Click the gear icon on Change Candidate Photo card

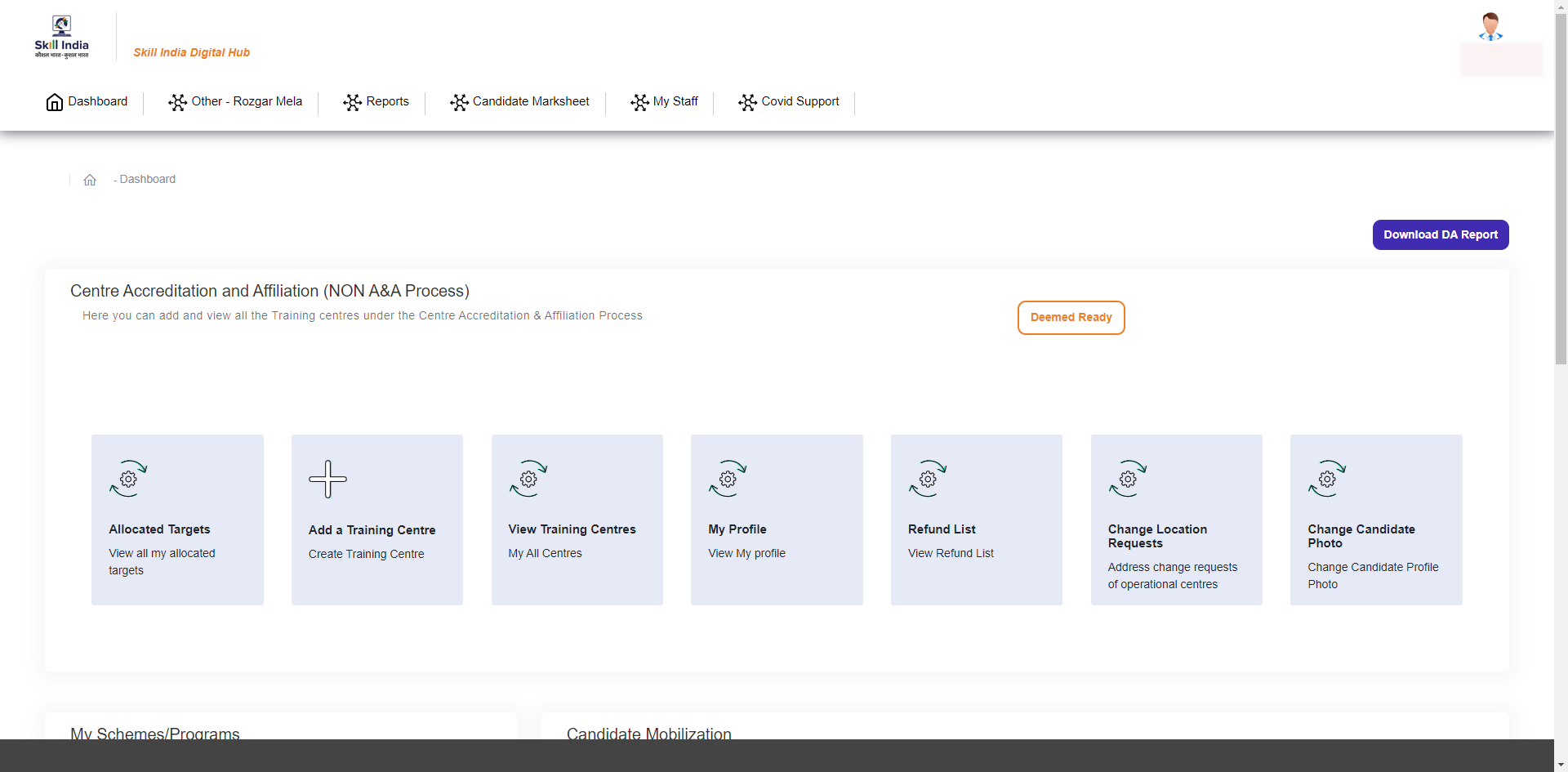1326,479
